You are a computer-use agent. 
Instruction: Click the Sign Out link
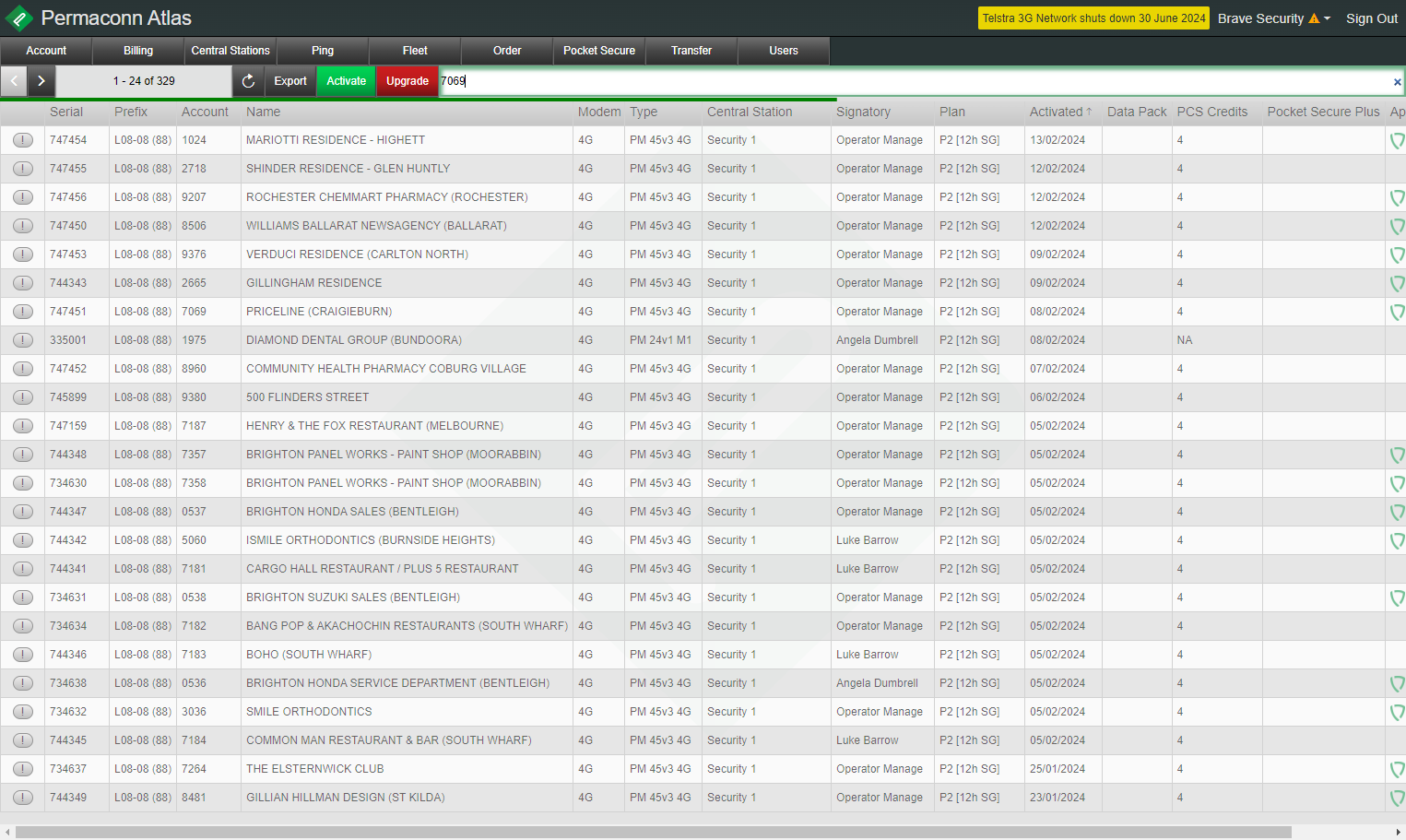pyautogui.click(x=1372, y=18)
